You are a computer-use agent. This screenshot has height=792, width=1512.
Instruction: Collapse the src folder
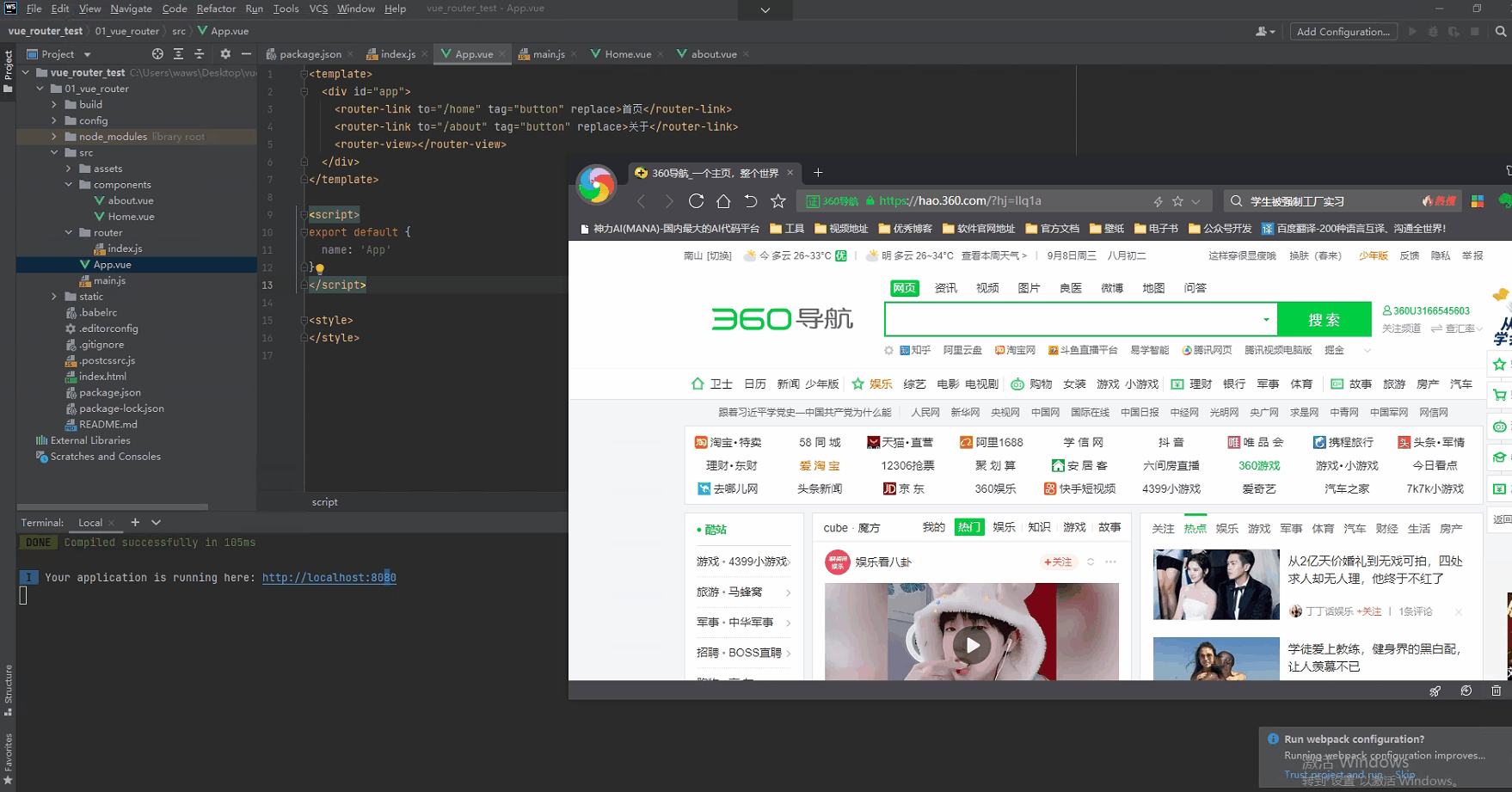[x=54, y=152]
